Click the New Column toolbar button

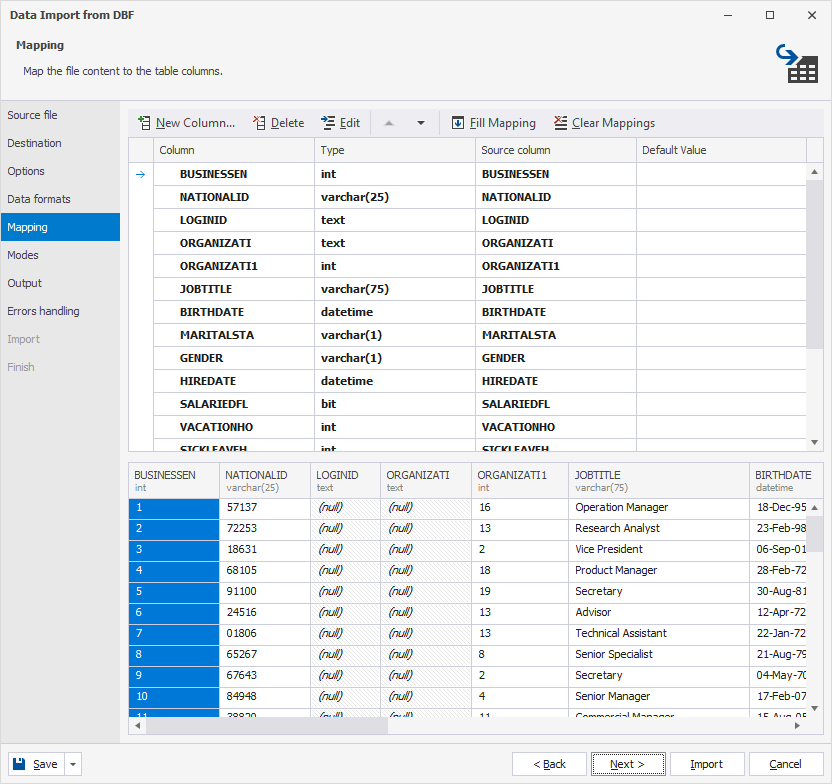pyautogui.click(x=186, y=123)
